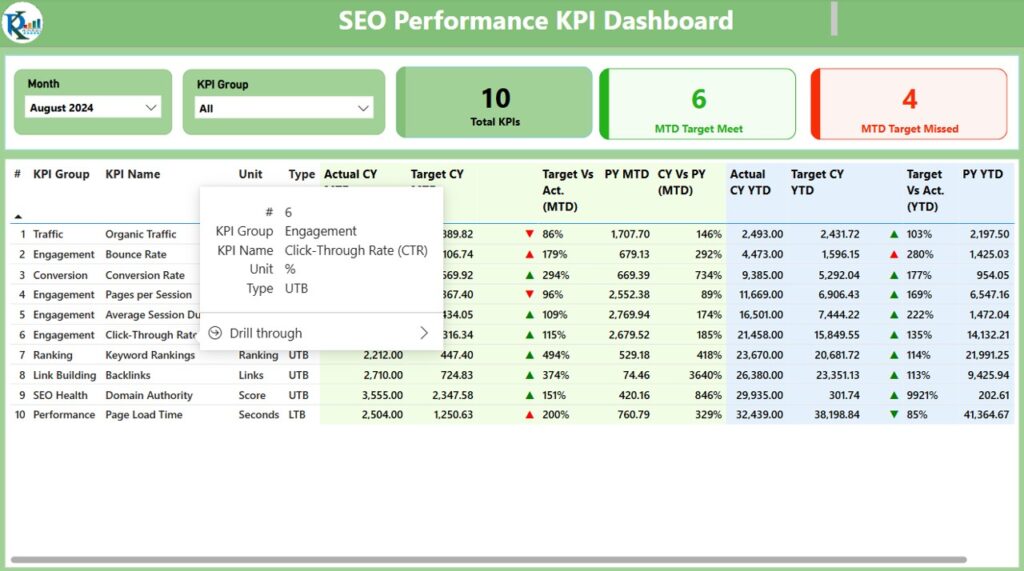Viewport: 1024px width, 571px height.
Task: Select the Organic Traffic KPI row
Action: tap(512, 234)
